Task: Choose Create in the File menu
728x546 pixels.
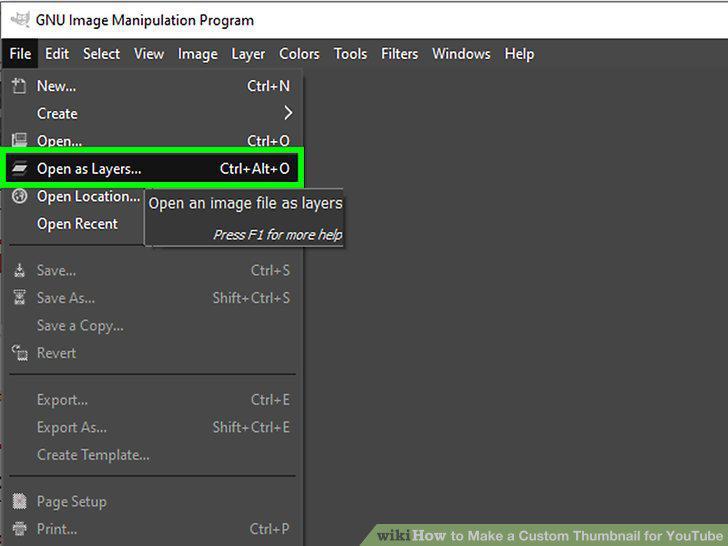Action: [x=152, y=113]
